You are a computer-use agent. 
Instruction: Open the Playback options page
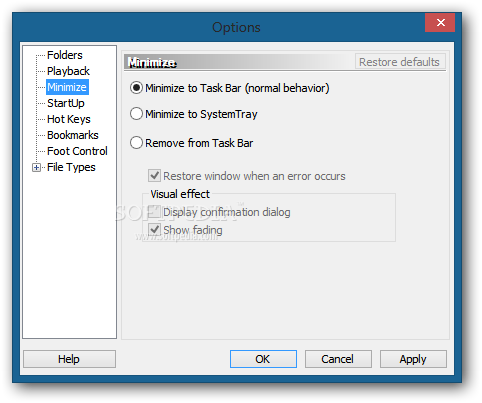[x=68, y=71]
